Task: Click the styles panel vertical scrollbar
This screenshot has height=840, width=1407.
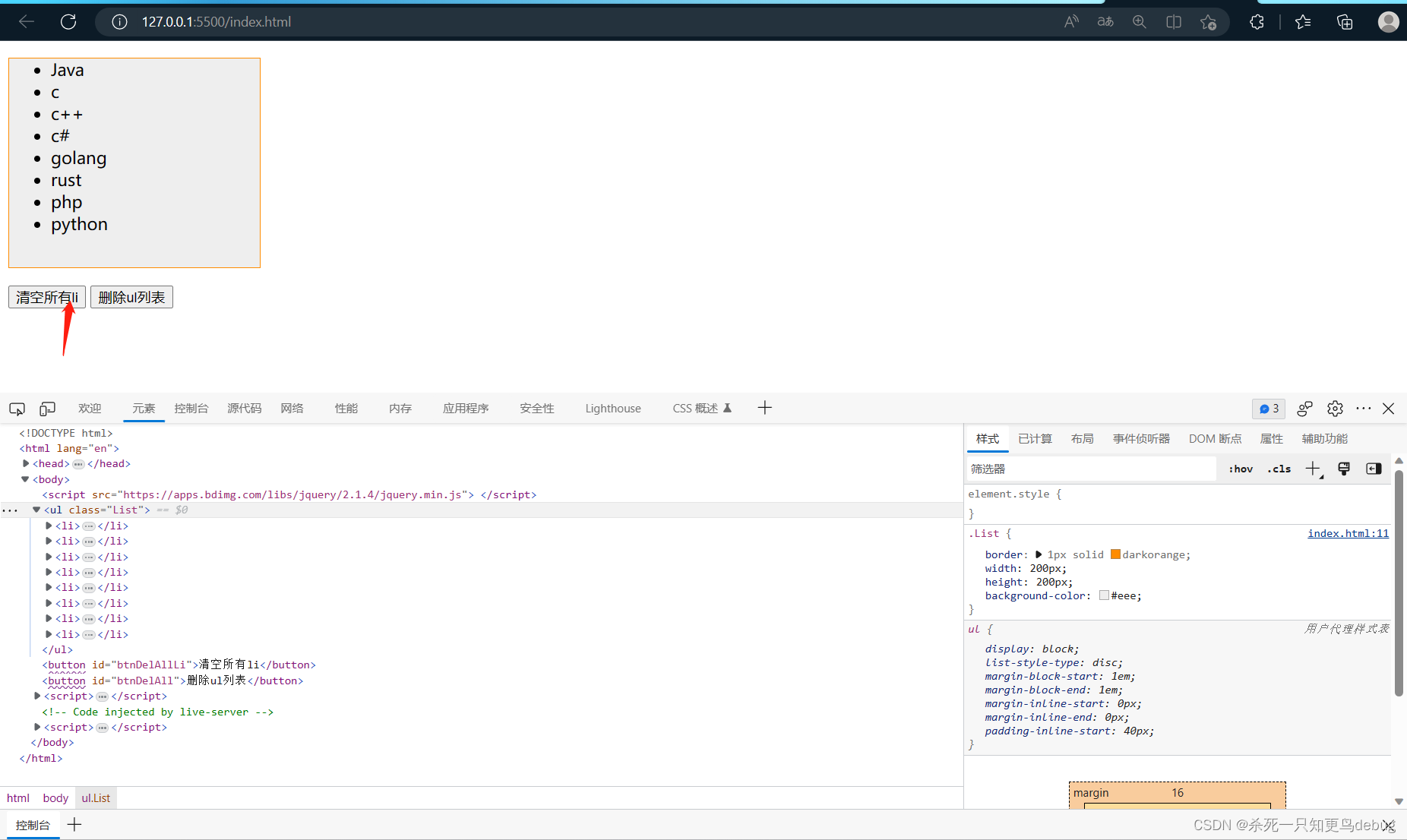Action: click(x=1399, y=582)
